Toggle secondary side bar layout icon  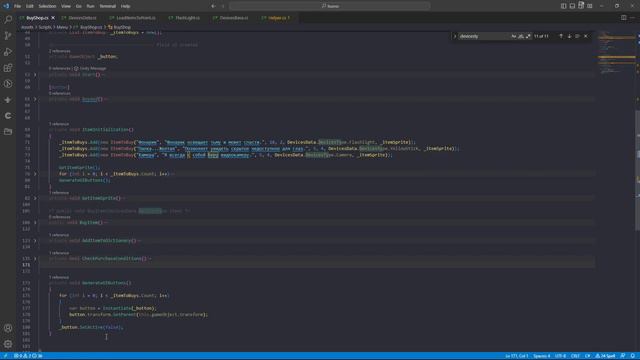(x=581, y=6)
